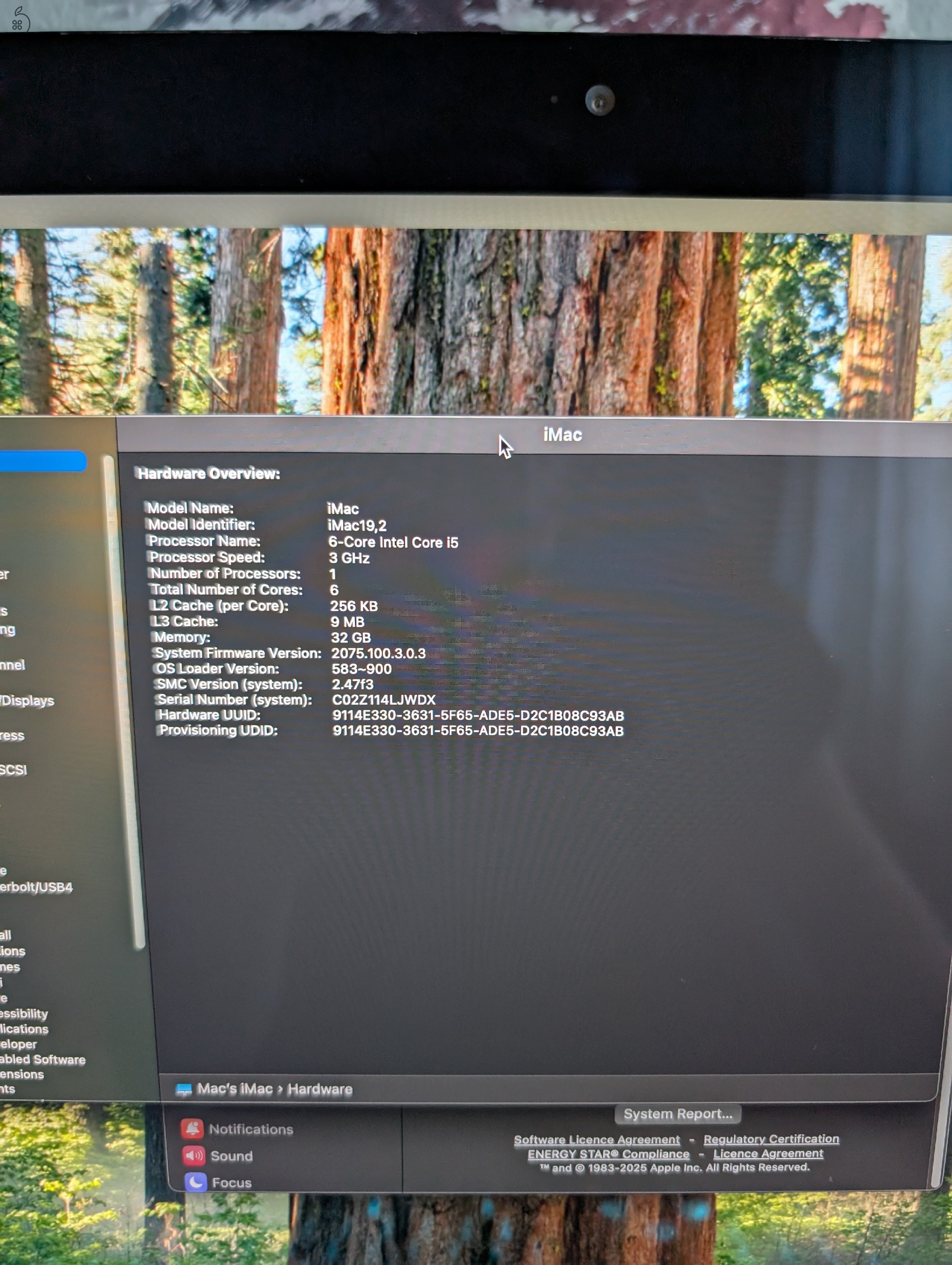
Task: Select the Disabled Software sidebar entry
Action: pyautogui.click(x=42, y=1059)
